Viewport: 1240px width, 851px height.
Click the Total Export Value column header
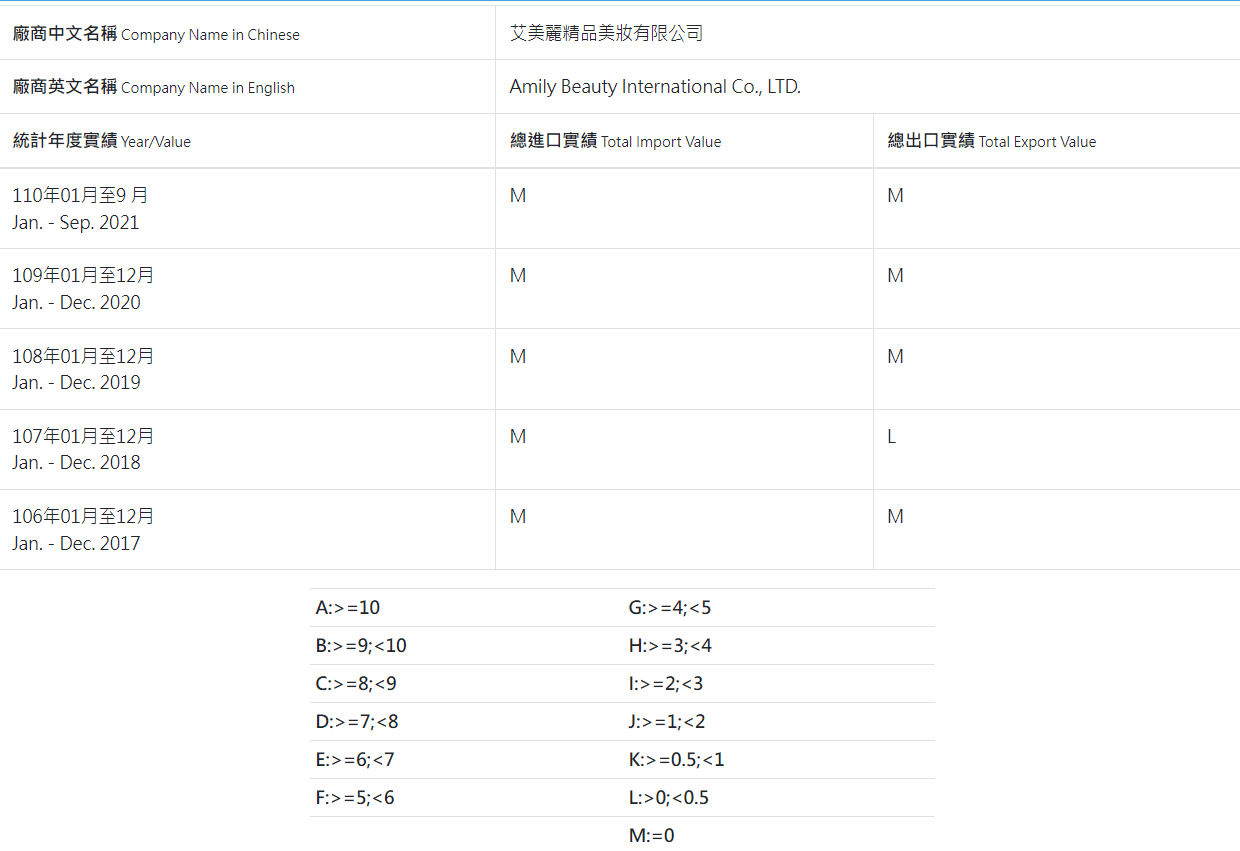tap(991, 141)
